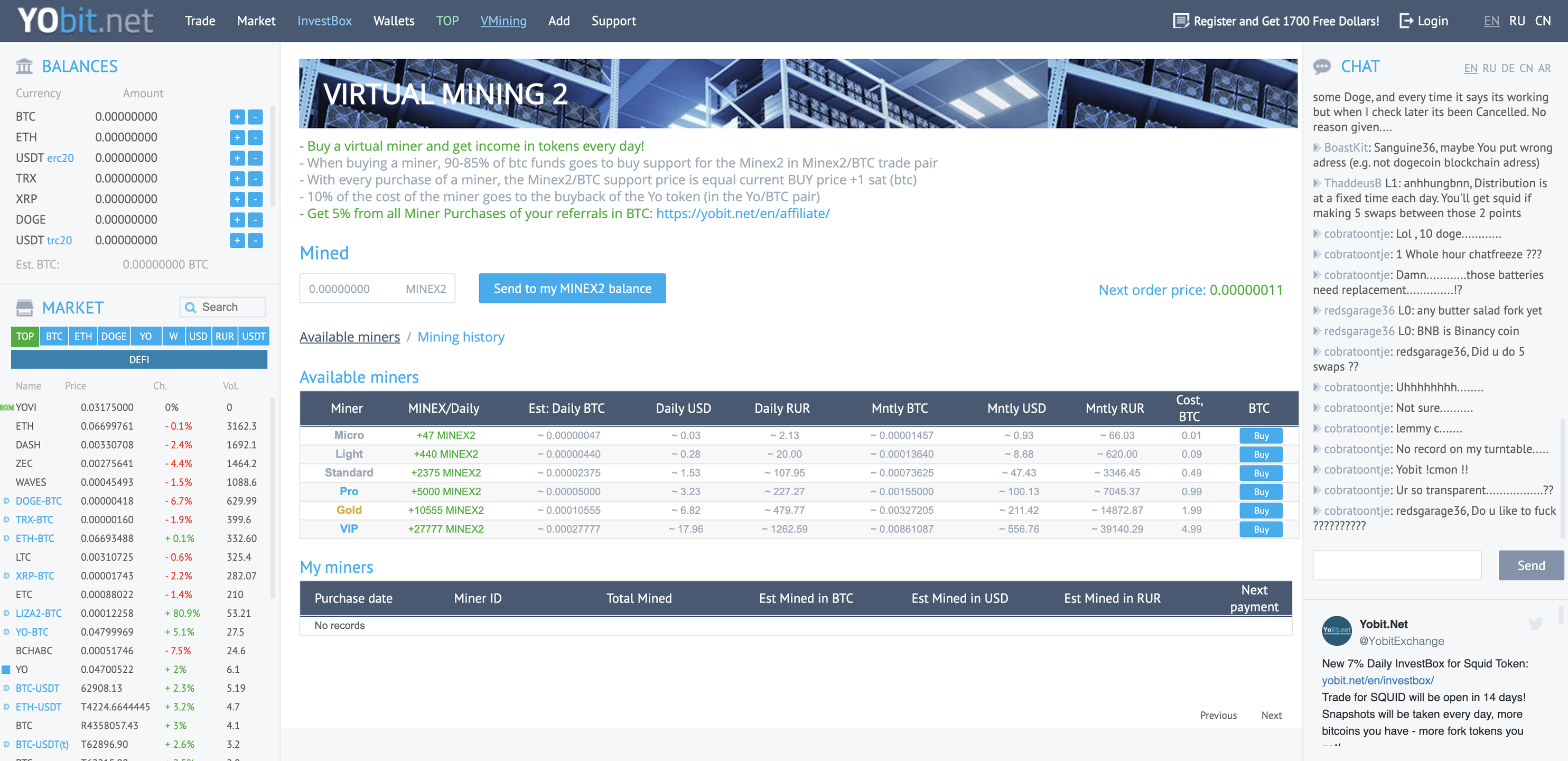Open the Mining history tab

click(x=461, y=337)
